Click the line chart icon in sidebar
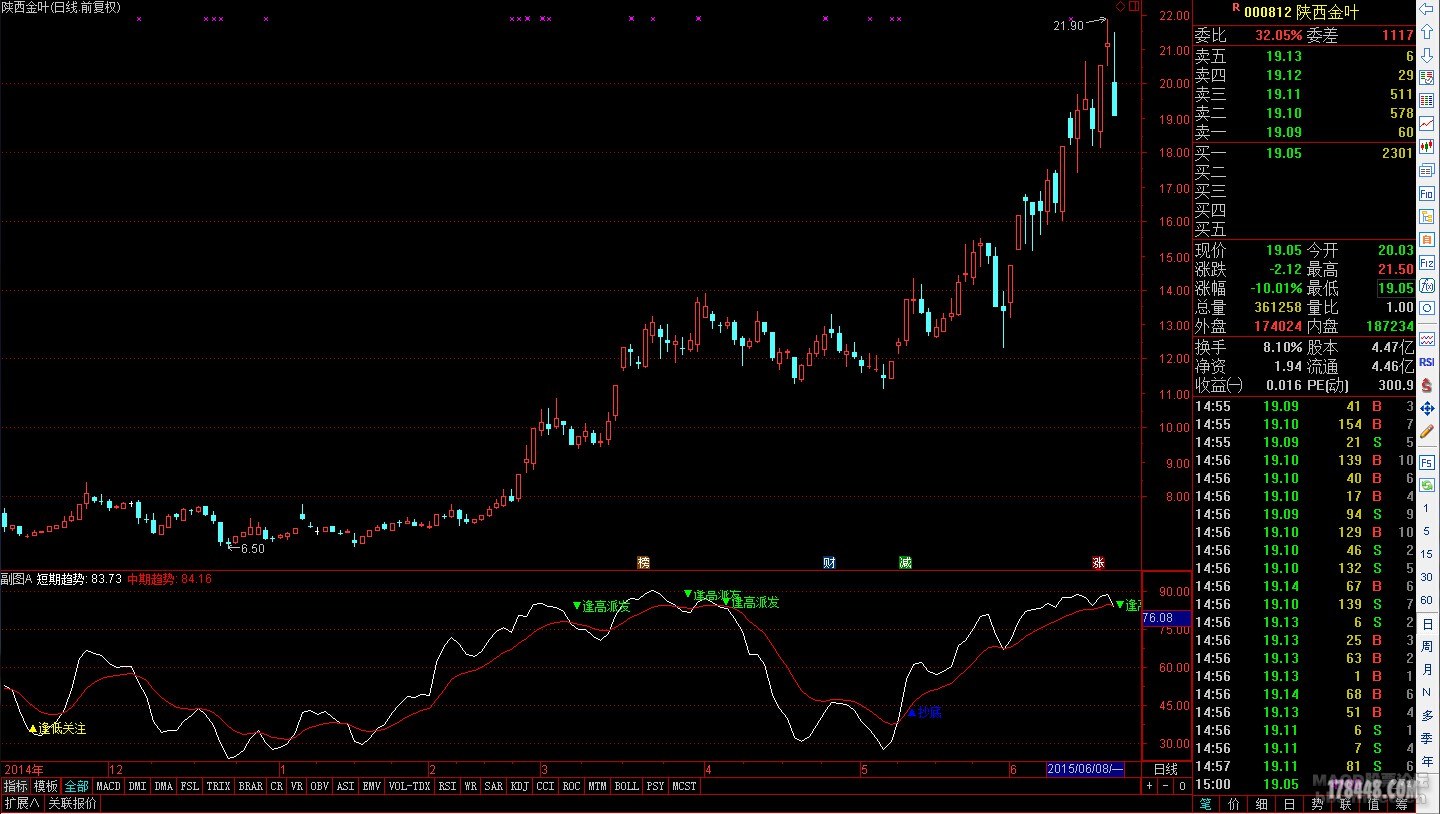 [x=1427, y=122]
